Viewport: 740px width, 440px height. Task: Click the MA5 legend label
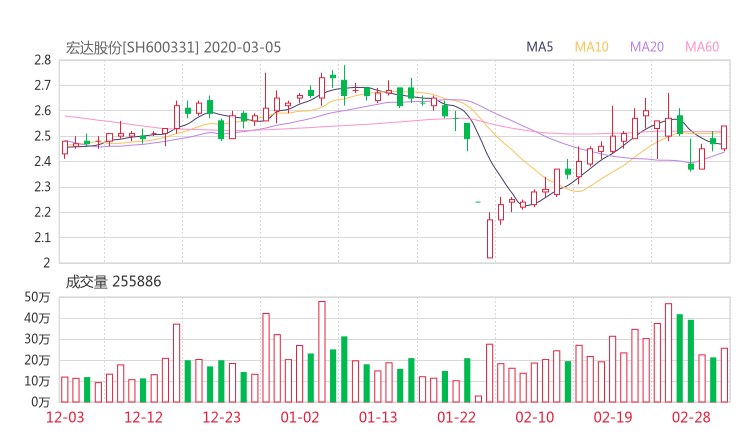[539, 47]
